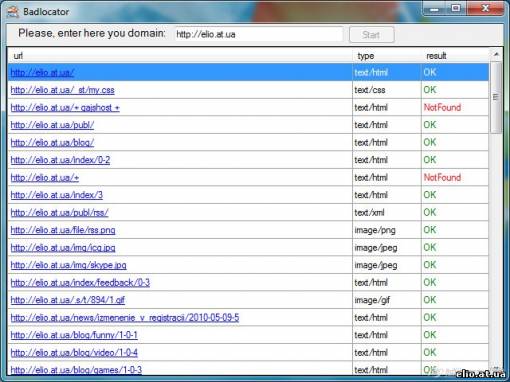Click the Start button
This screenshot has width=510, height=382.
click(372, 35)
